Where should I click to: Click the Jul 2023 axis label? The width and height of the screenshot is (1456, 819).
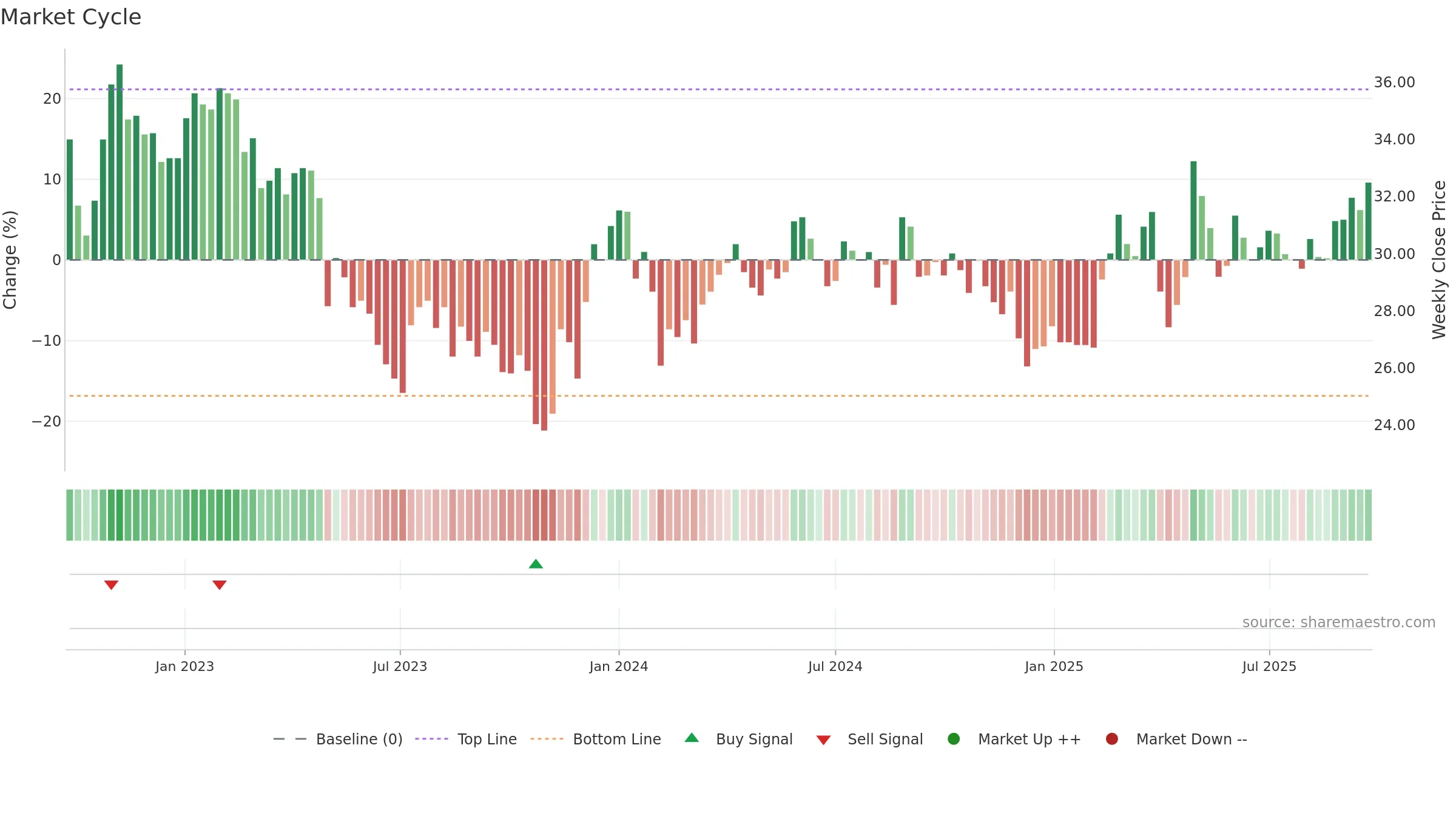pos(400,667)
